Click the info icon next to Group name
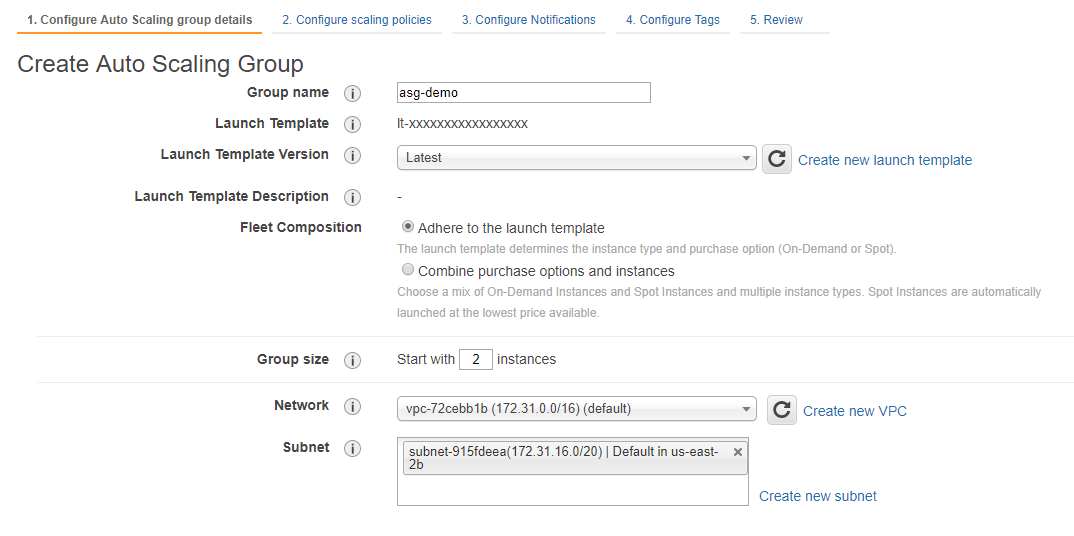 [x=352, y=93]
